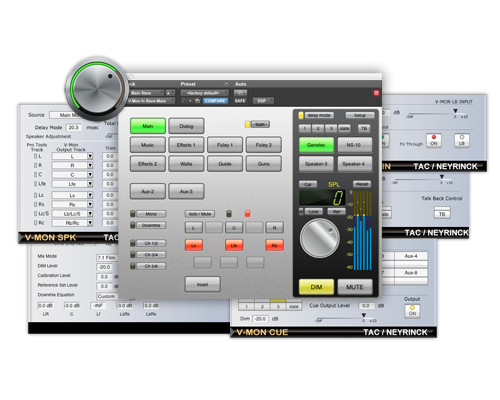This screenshot has height=400, width=500.
Task: Click the green SPL numeric display
Action: coord(322,198)
